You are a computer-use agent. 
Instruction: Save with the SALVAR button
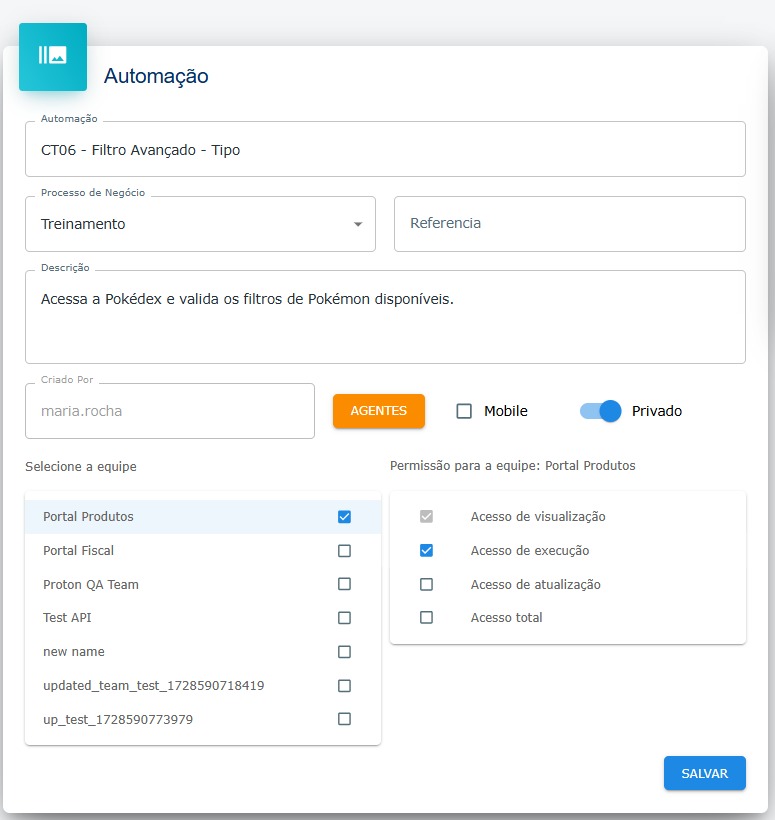tap(704, 773)
